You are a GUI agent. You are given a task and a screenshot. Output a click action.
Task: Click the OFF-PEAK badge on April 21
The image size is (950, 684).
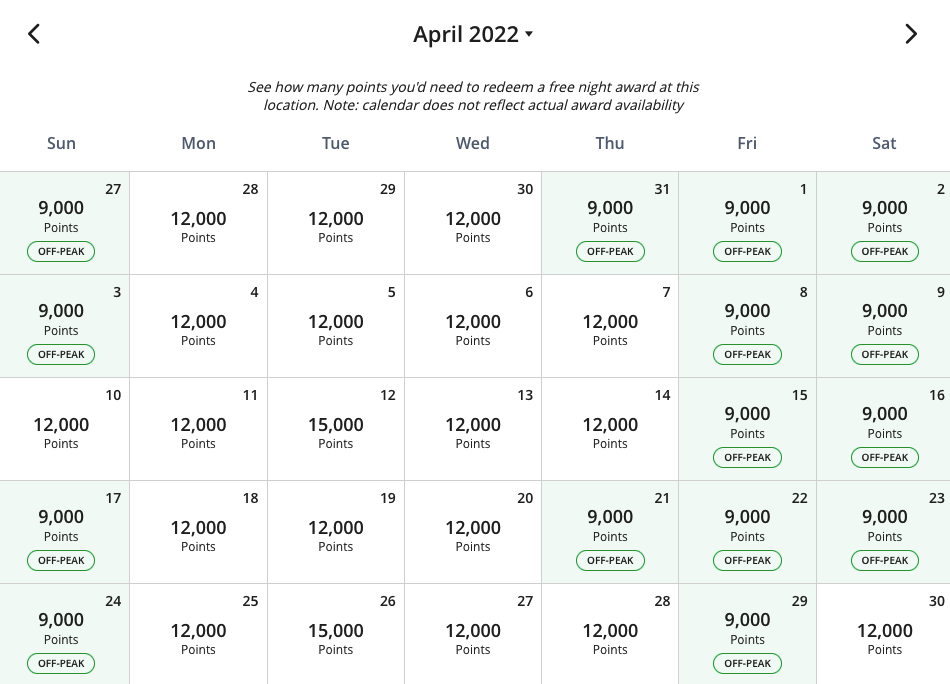coord(610,560)
